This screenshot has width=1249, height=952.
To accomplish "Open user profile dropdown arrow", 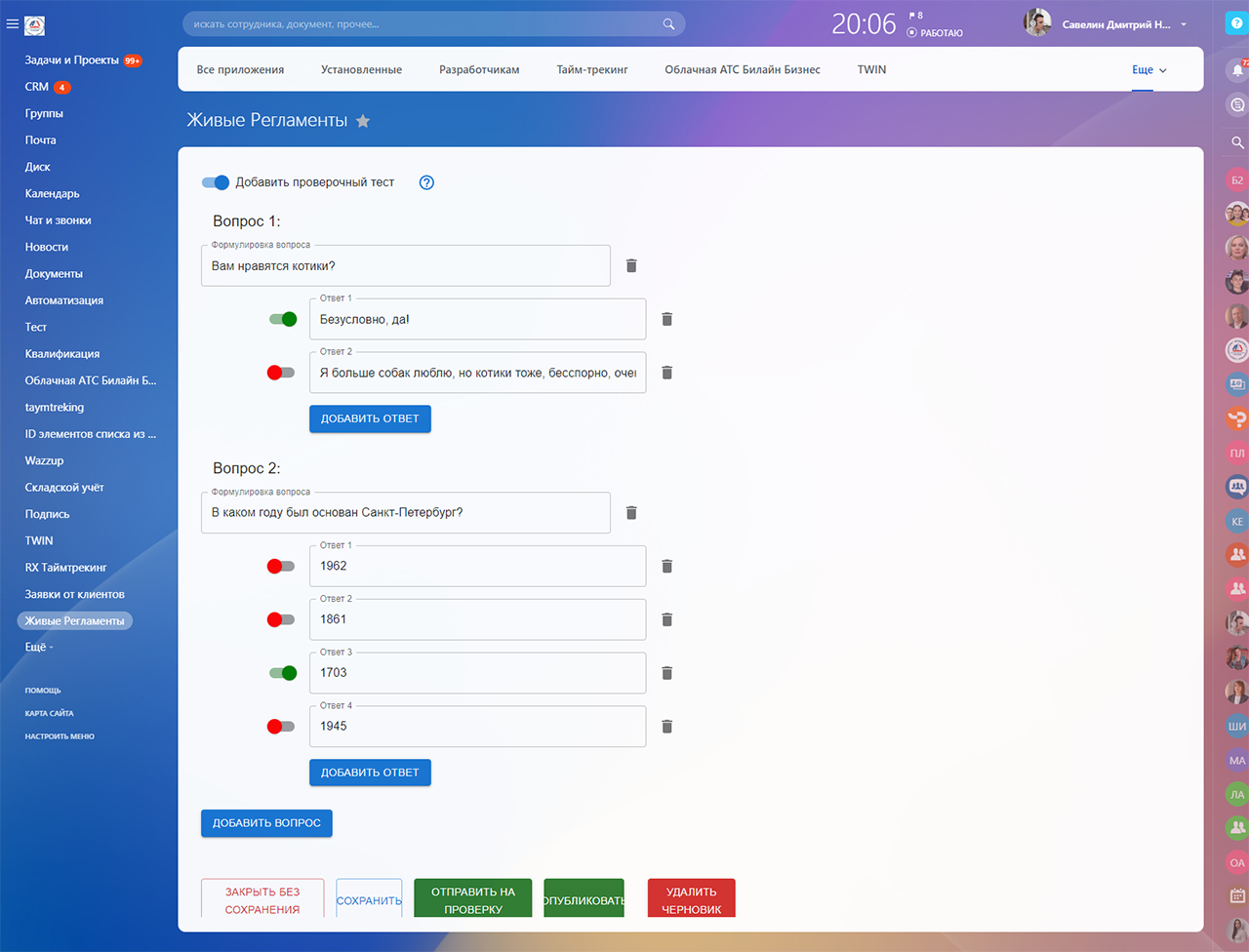I will coord(1184,24).
